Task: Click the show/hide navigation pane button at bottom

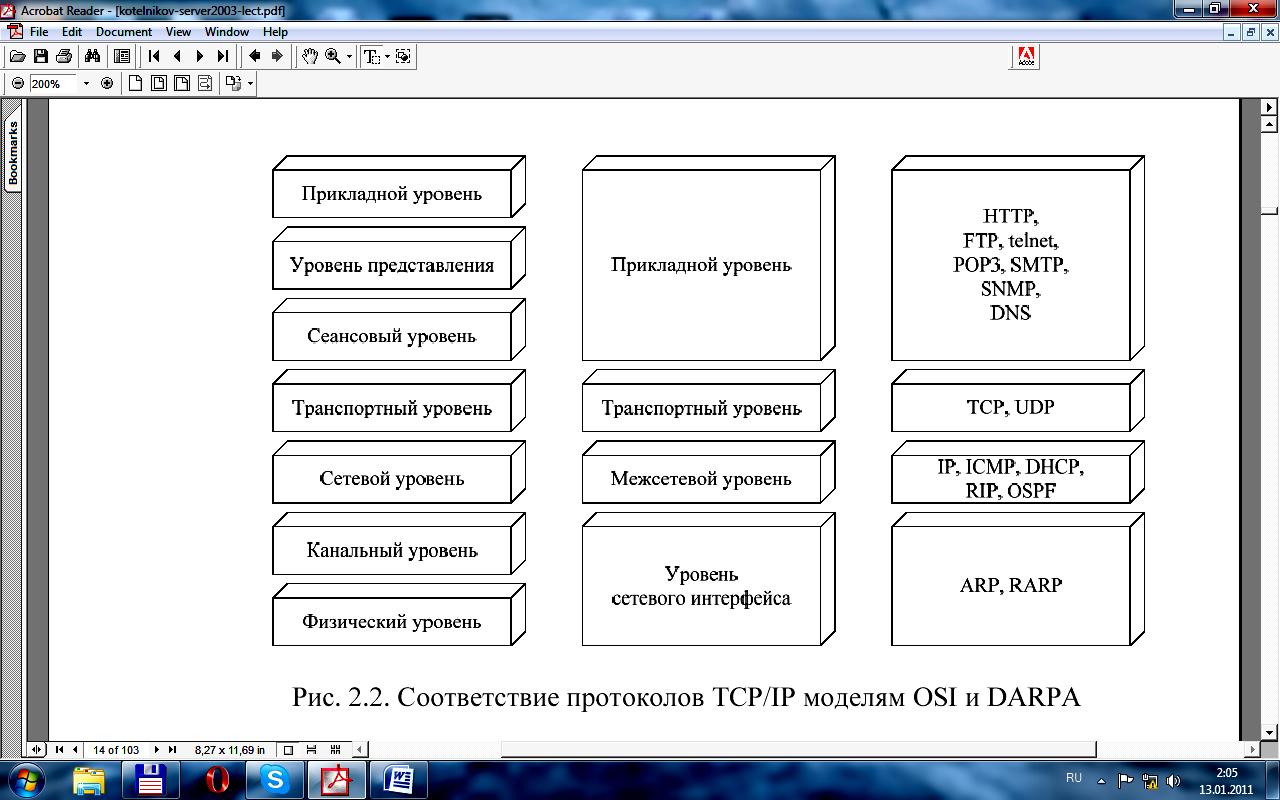Action: tap(37, 749)
